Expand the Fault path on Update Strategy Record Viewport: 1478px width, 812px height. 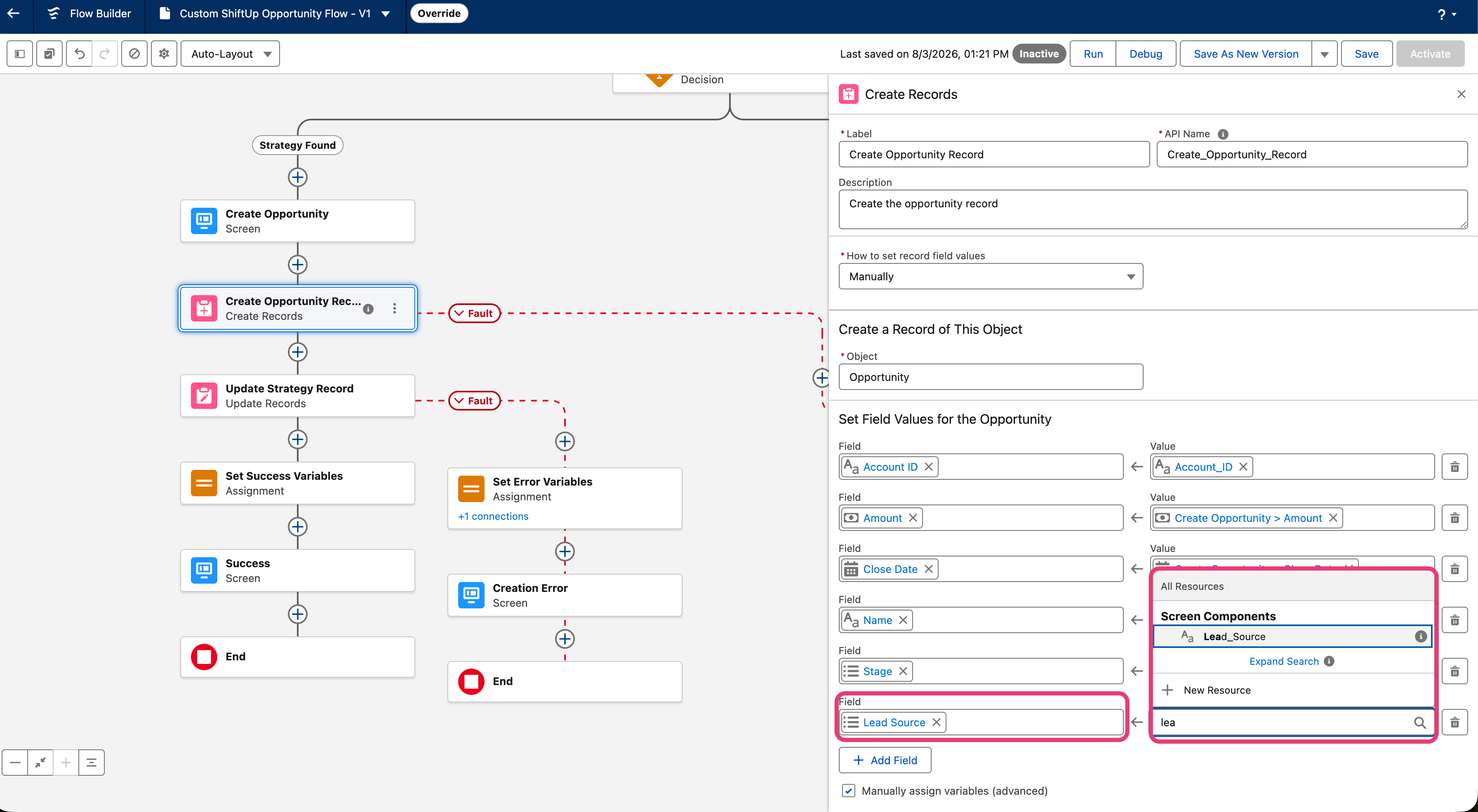coord(475,400)
